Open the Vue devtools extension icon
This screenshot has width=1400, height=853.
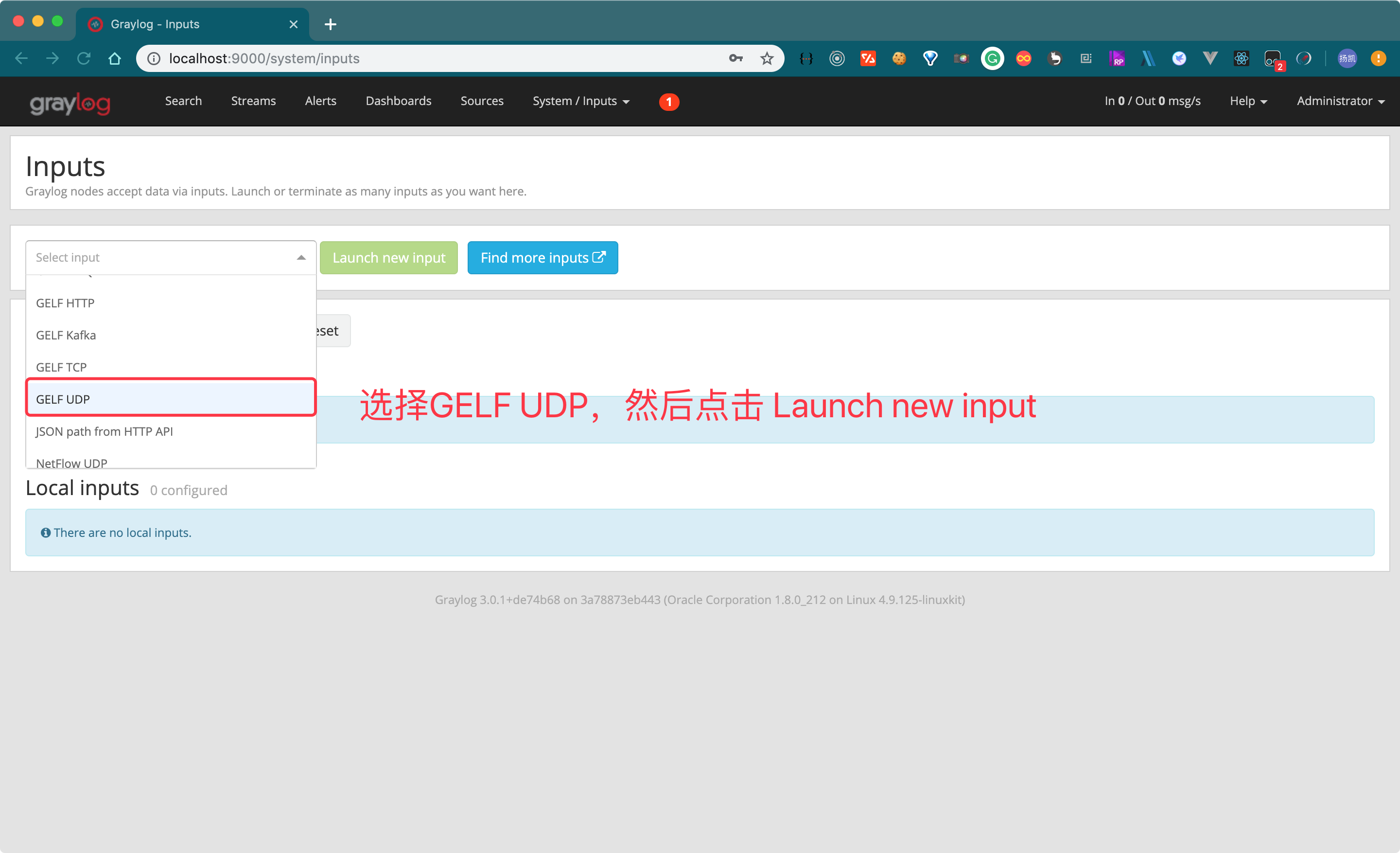pyautogui.click(x=1210, y=58)
